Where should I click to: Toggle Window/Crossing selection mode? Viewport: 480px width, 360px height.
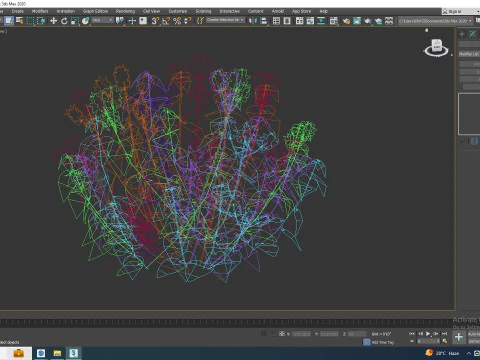41,21
